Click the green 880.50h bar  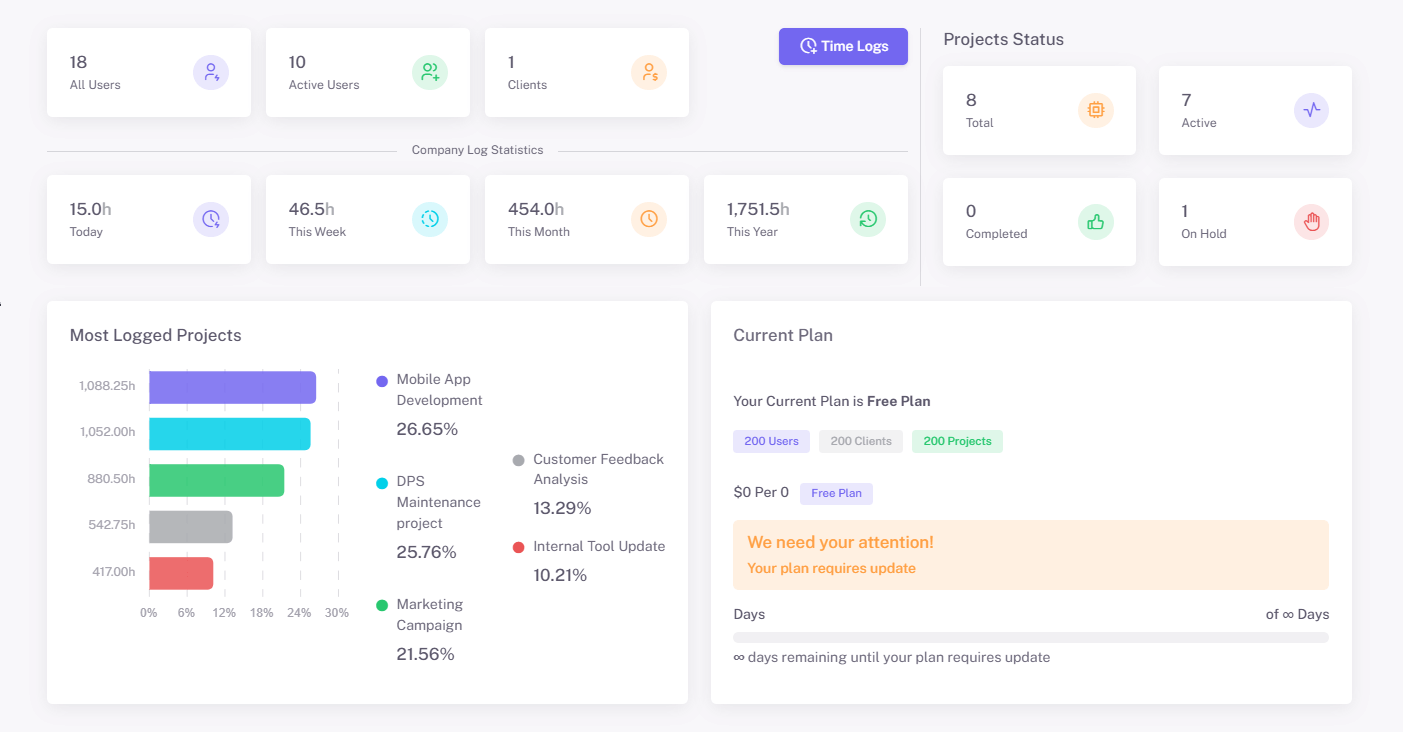tap(217, 480)
